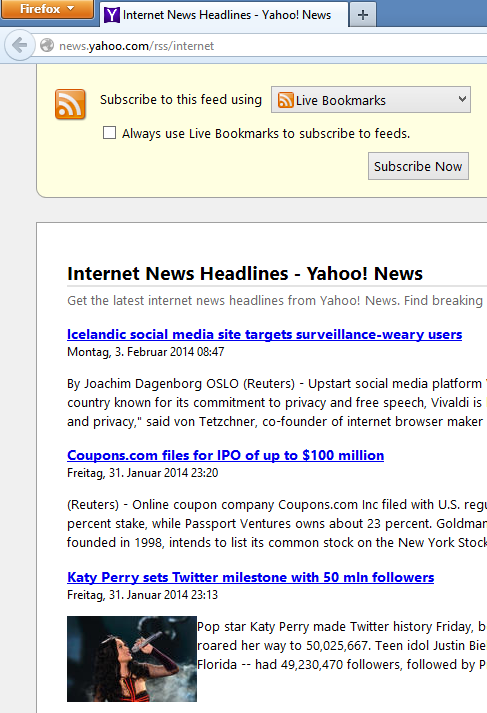Click the Always use Live Bookmarks label text

coord(266,134)
